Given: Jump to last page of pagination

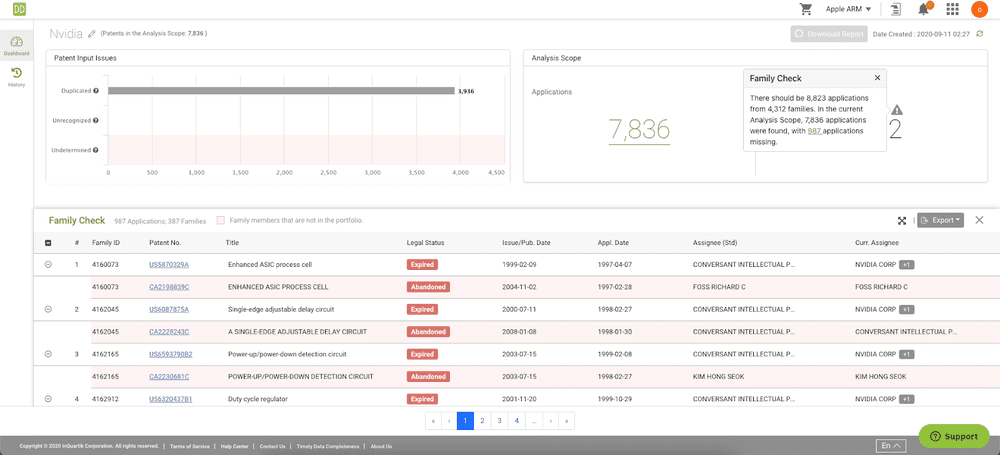Looking at the screenshot, I should click(566, 421).
